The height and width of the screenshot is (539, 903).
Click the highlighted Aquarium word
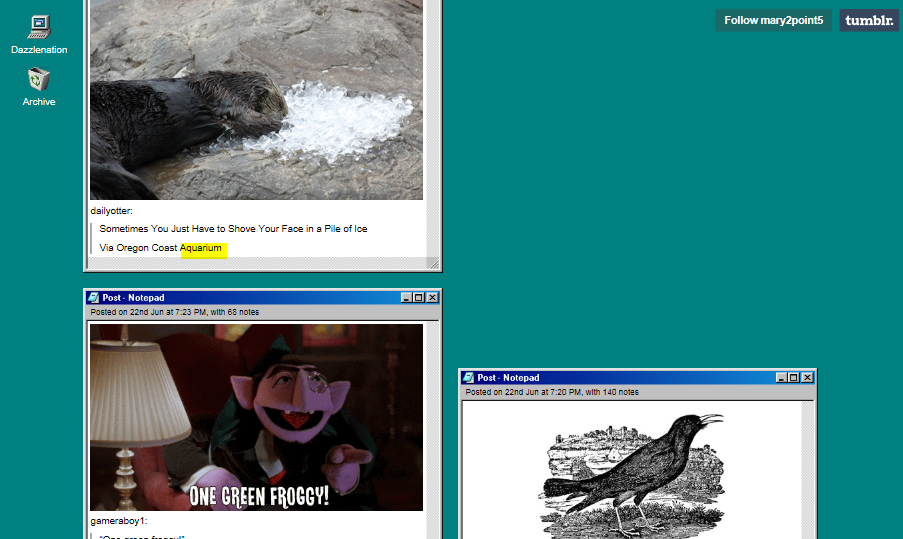[x=201, y=248]
